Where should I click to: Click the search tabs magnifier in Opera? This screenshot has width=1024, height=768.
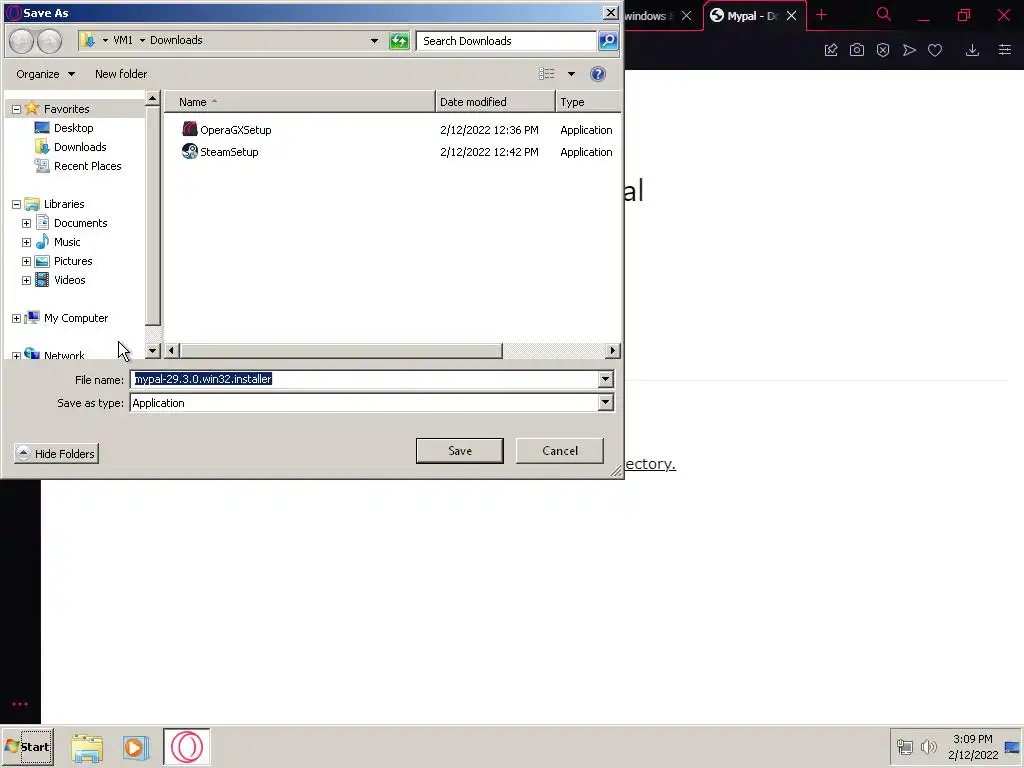pyautogui.click(x=884, y=14)
